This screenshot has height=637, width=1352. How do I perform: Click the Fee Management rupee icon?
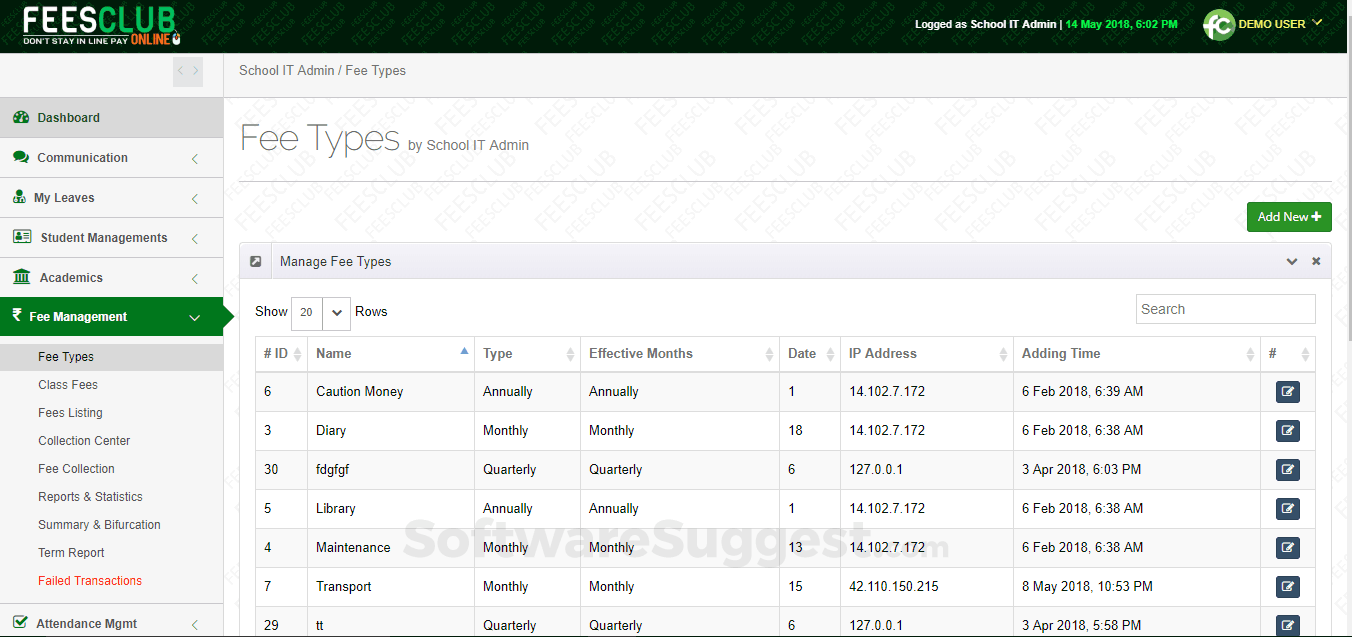pyautogui.click(x=17, y=316)
